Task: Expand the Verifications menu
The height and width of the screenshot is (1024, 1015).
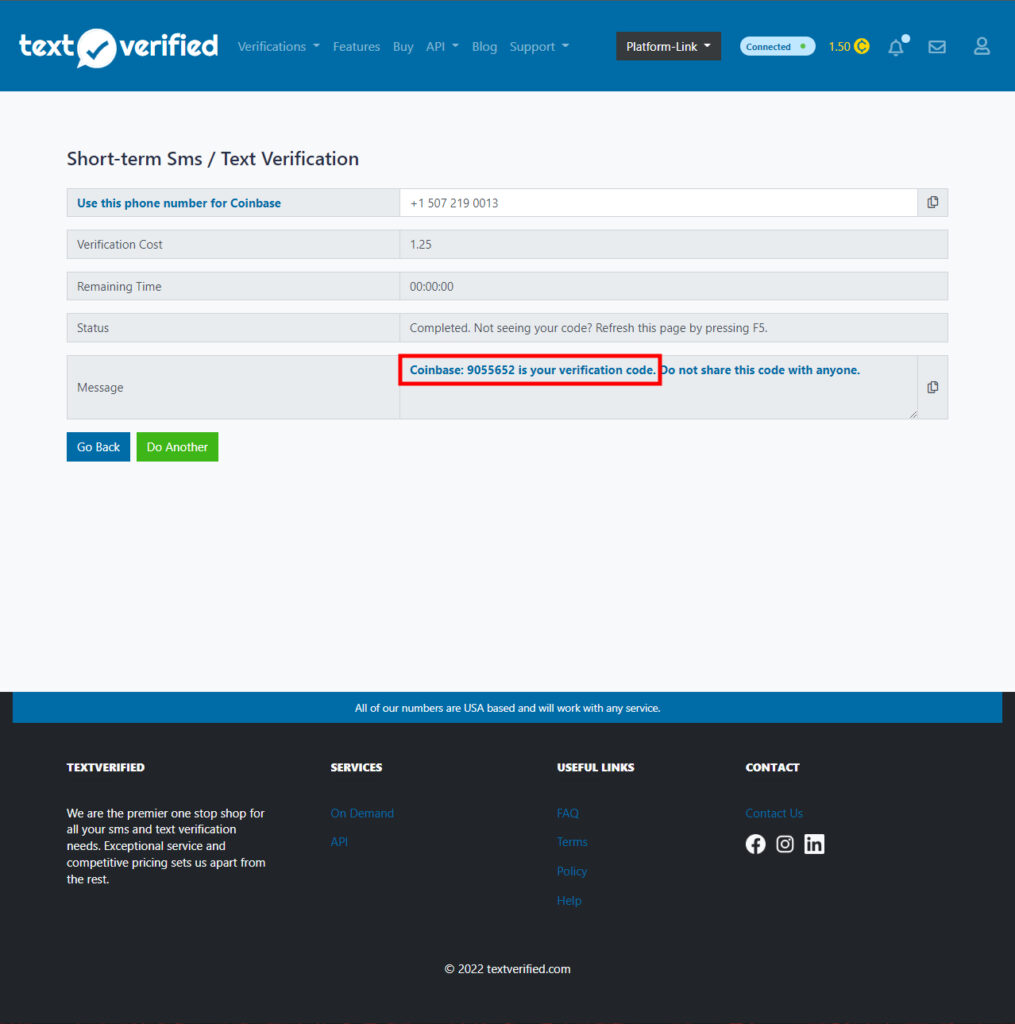Action: 279,46
